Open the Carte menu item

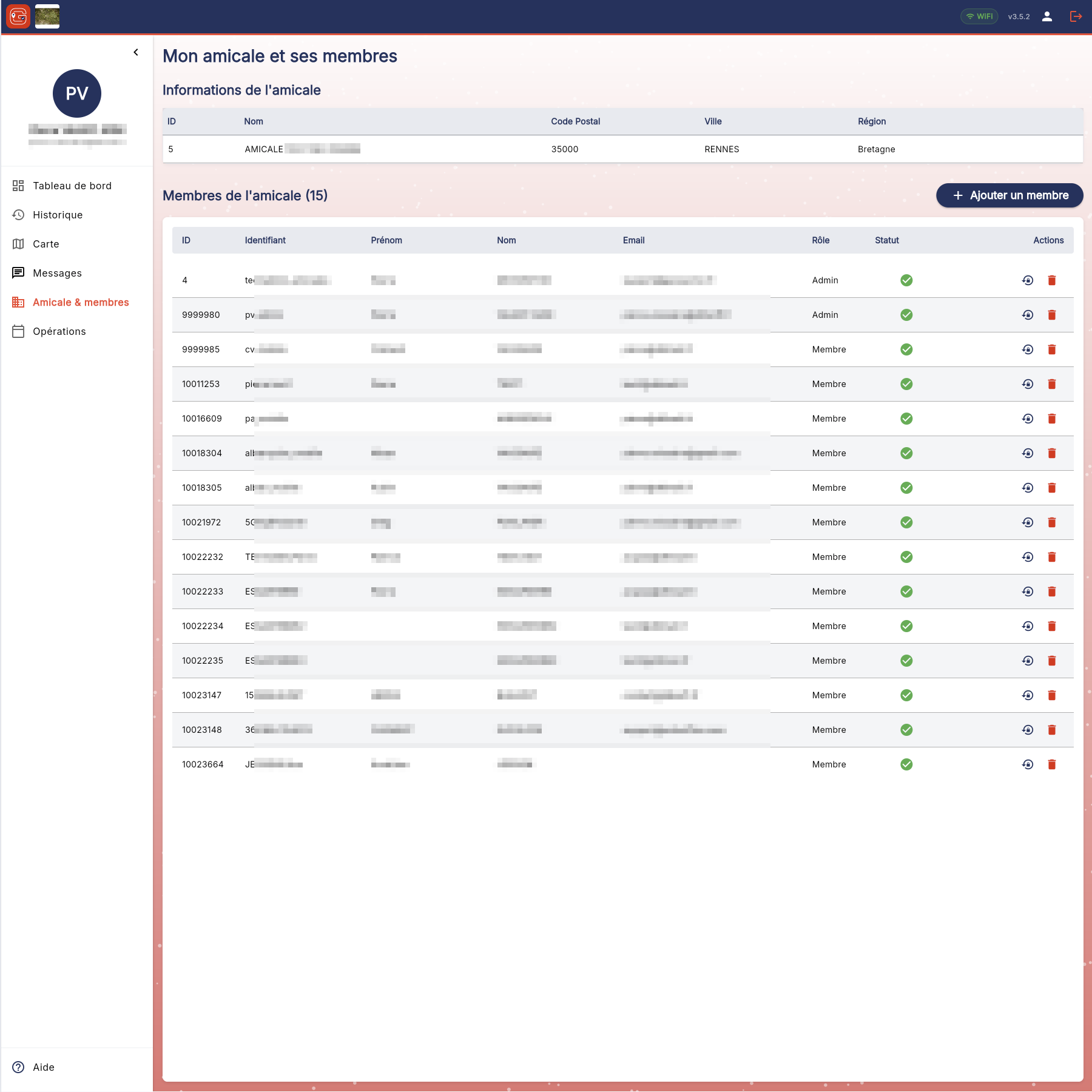tap(45, 244)
